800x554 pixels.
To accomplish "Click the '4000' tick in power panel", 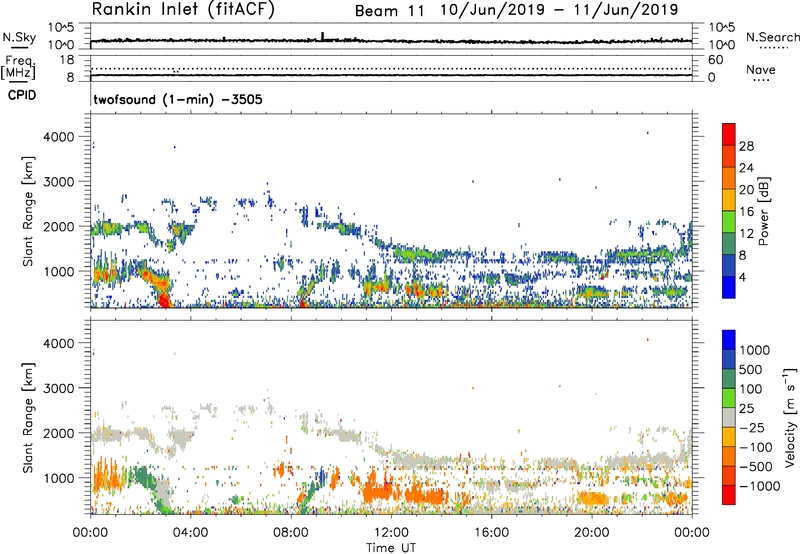I will tap(58, 137).
